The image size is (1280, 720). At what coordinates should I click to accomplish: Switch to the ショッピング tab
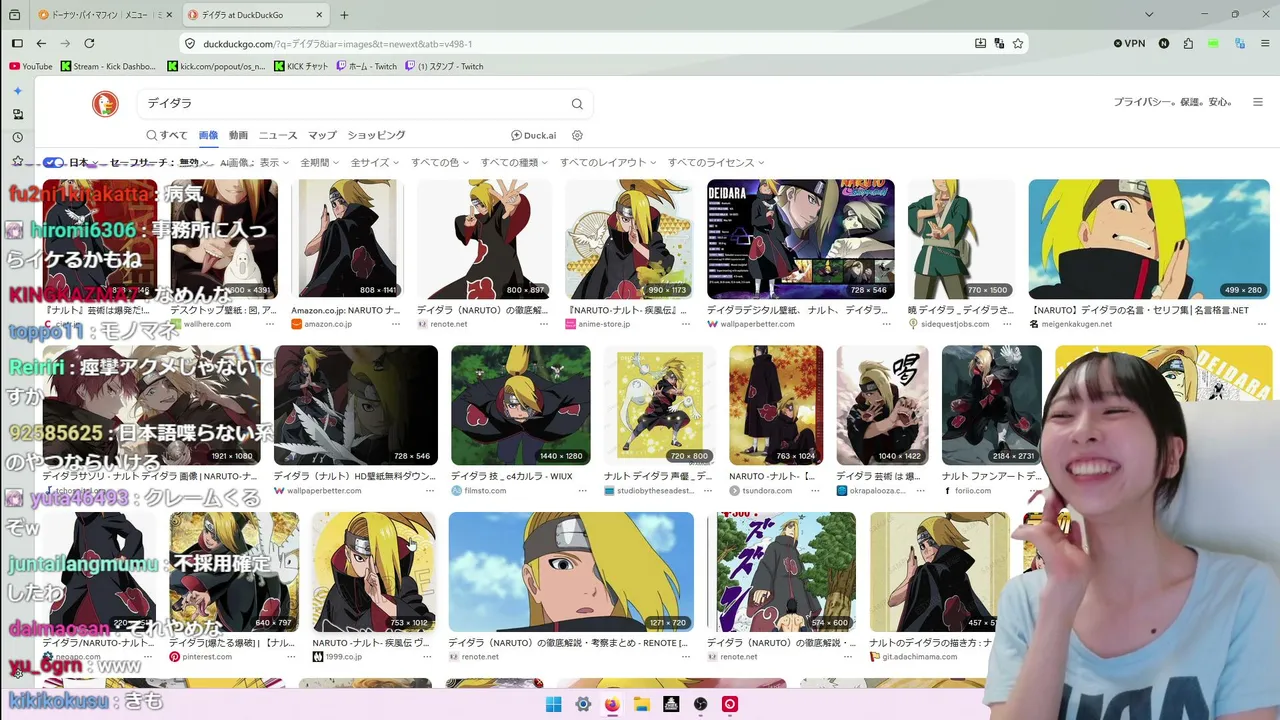pyautogui.click(x=376, y=135)
